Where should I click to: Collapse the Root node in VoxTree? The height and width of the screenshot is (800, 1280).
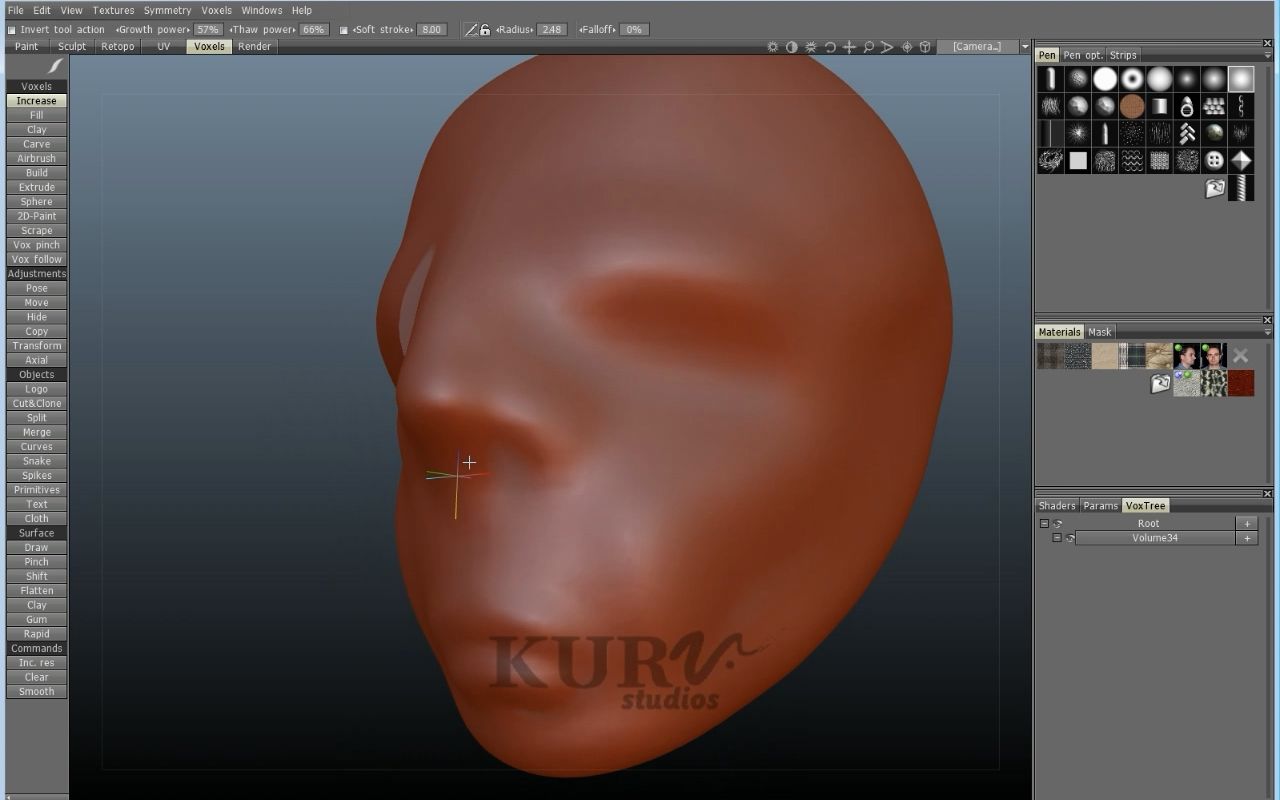[x=1044, y=524]
